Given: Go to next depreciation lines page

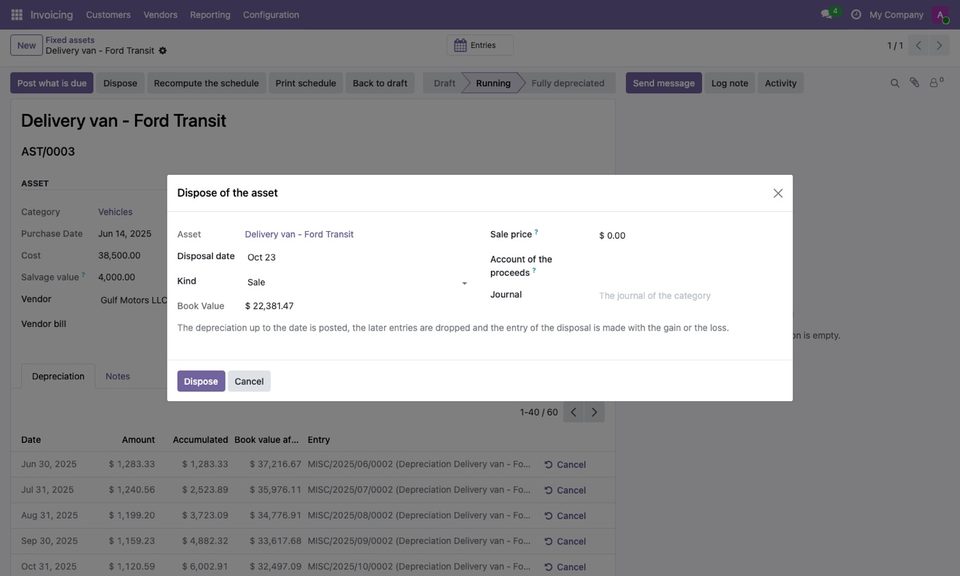Looking at the screenshot, I should pos(594,412).
